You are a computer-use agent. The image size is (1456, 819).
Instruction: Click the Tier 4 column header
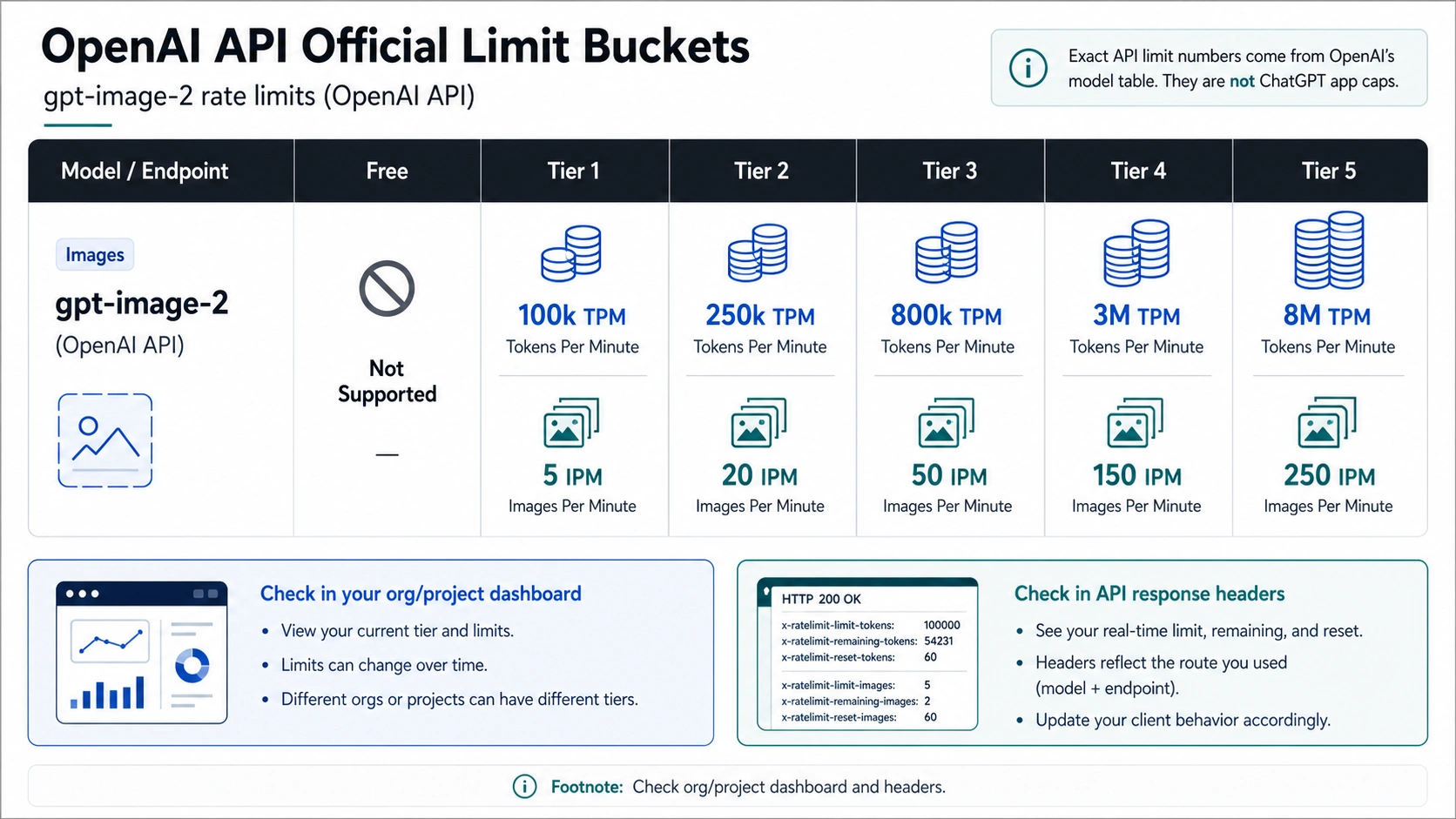click(x=1138, y=171)
